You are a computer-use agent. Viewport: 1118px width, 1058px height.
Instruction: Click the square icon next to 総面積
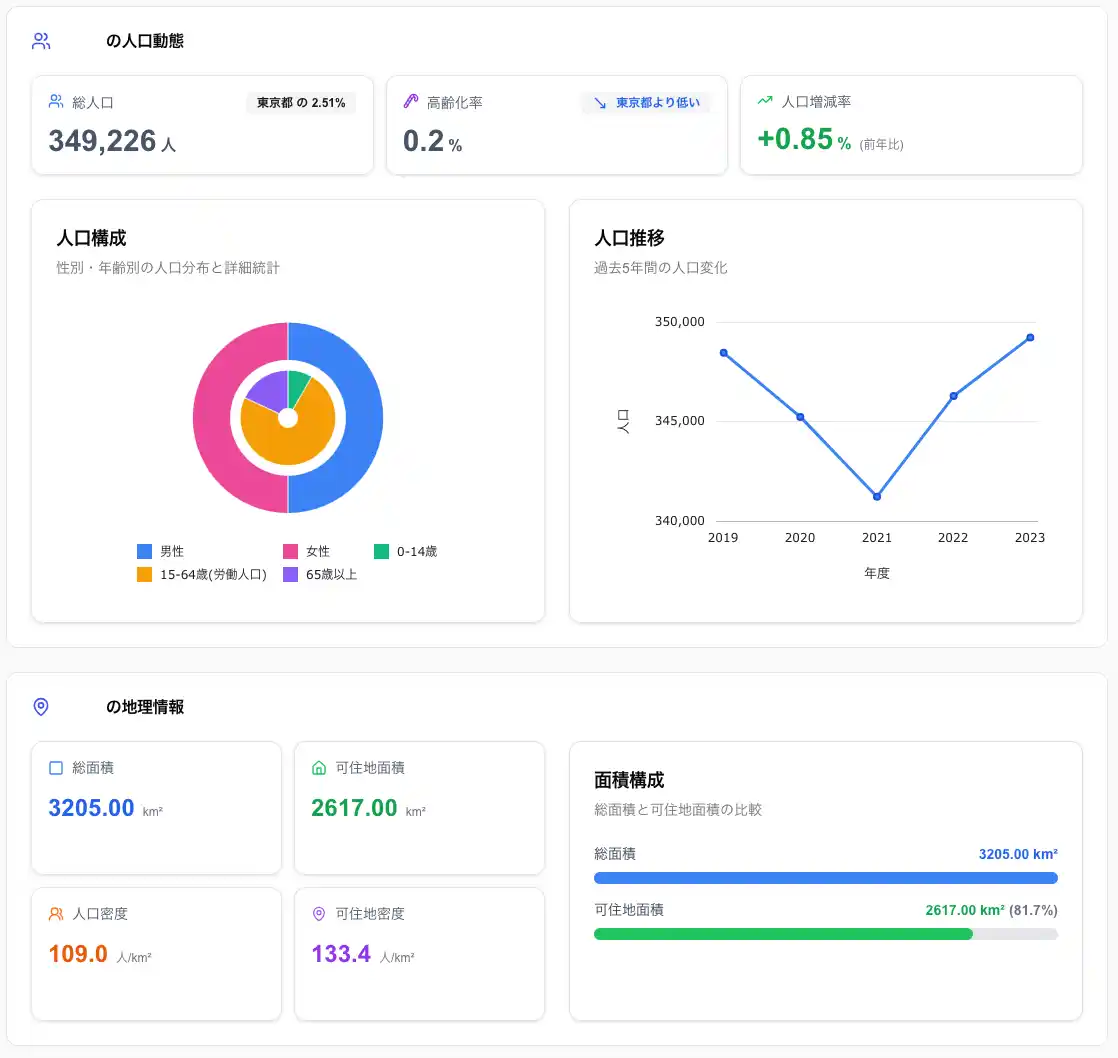click(56, 768)
